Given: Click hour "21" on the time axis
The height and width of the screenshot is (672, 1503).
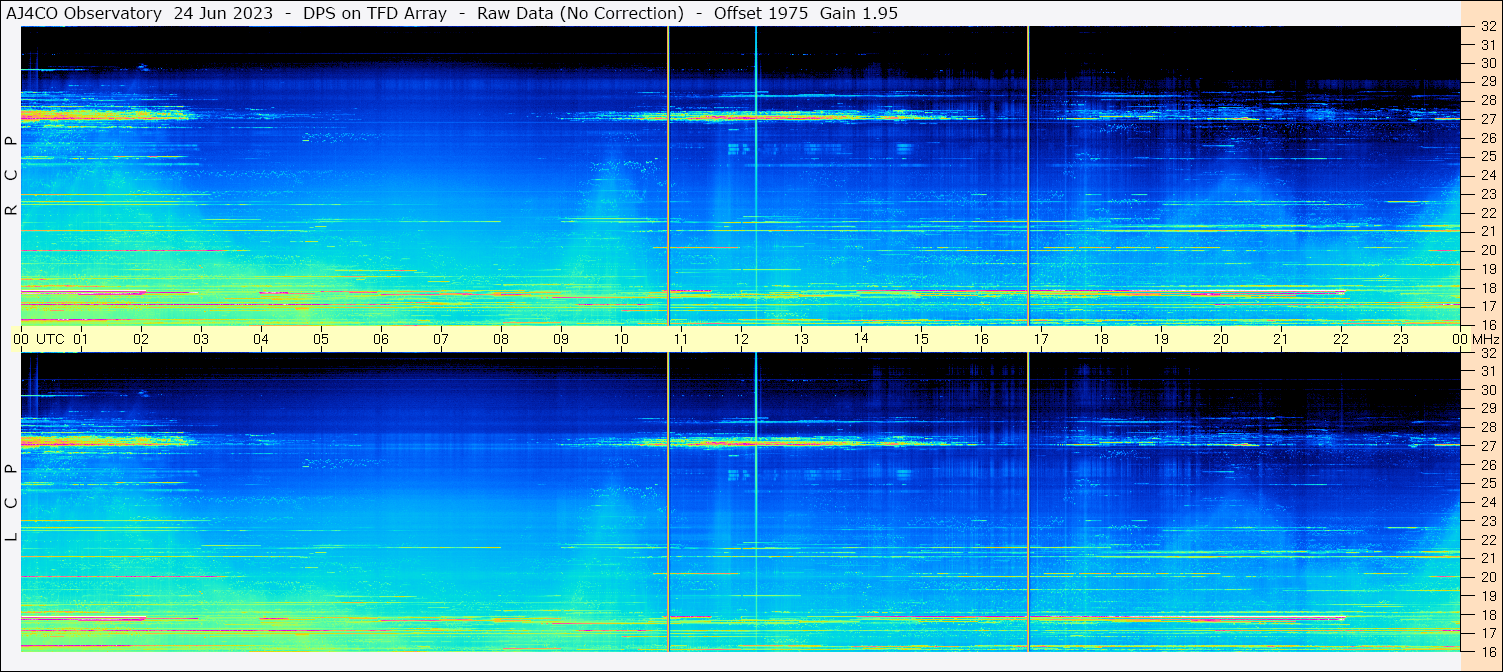Looking at the screenshot, I should point(1281,339).
